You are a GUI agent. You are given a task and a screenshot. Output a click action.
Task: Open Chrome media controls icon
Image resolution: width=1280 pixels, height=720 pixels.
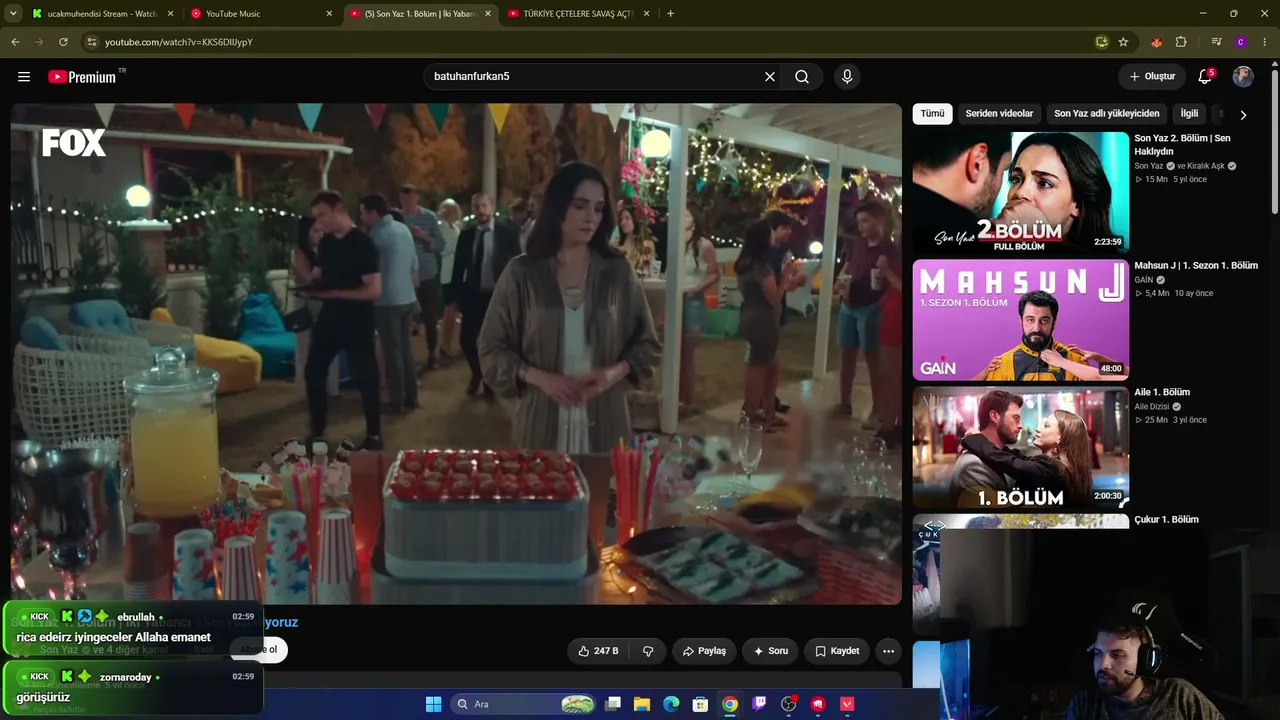1216,42
